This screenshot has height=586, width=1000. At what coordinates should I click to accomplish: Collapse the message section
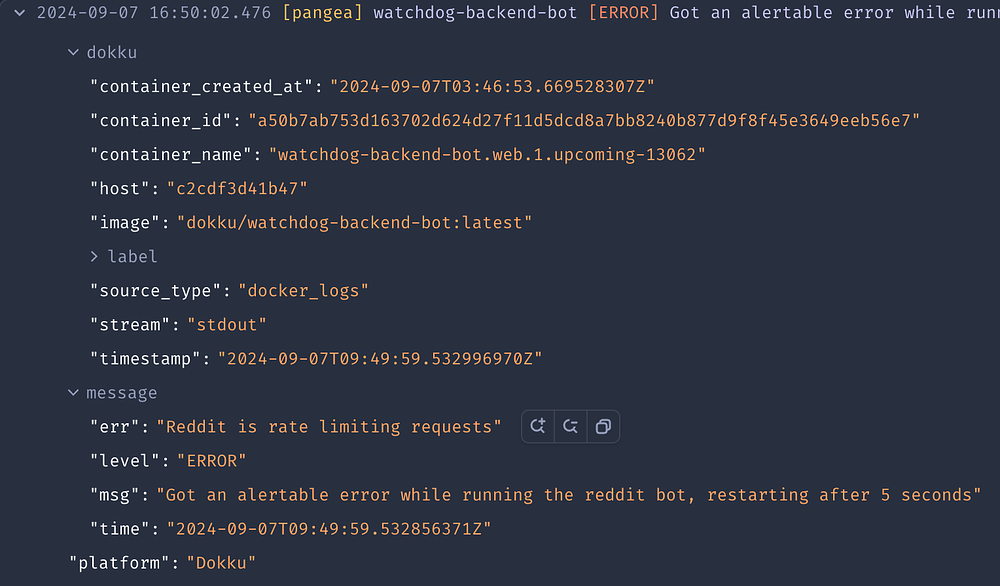click(x=73, y=393)
